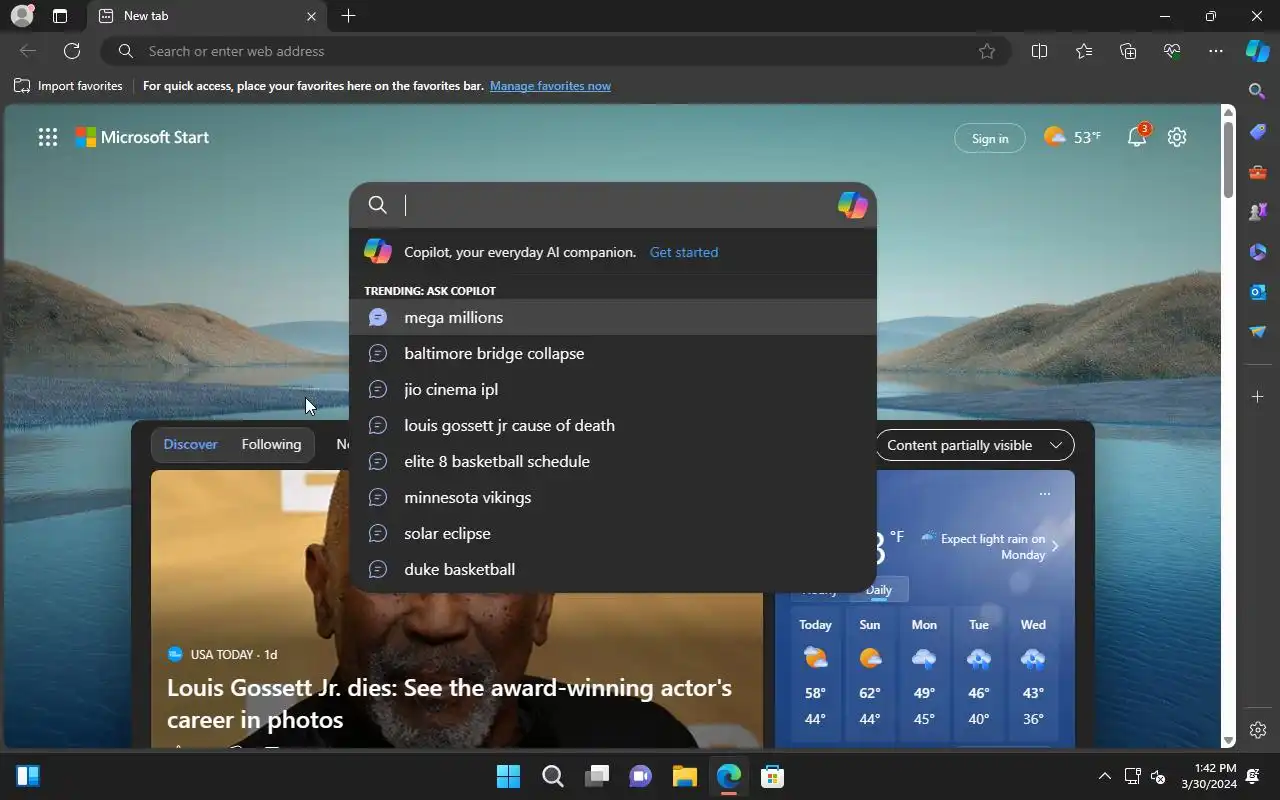Click the Refresh page icon
This screenshot has height=800, width=1280.
72,51
